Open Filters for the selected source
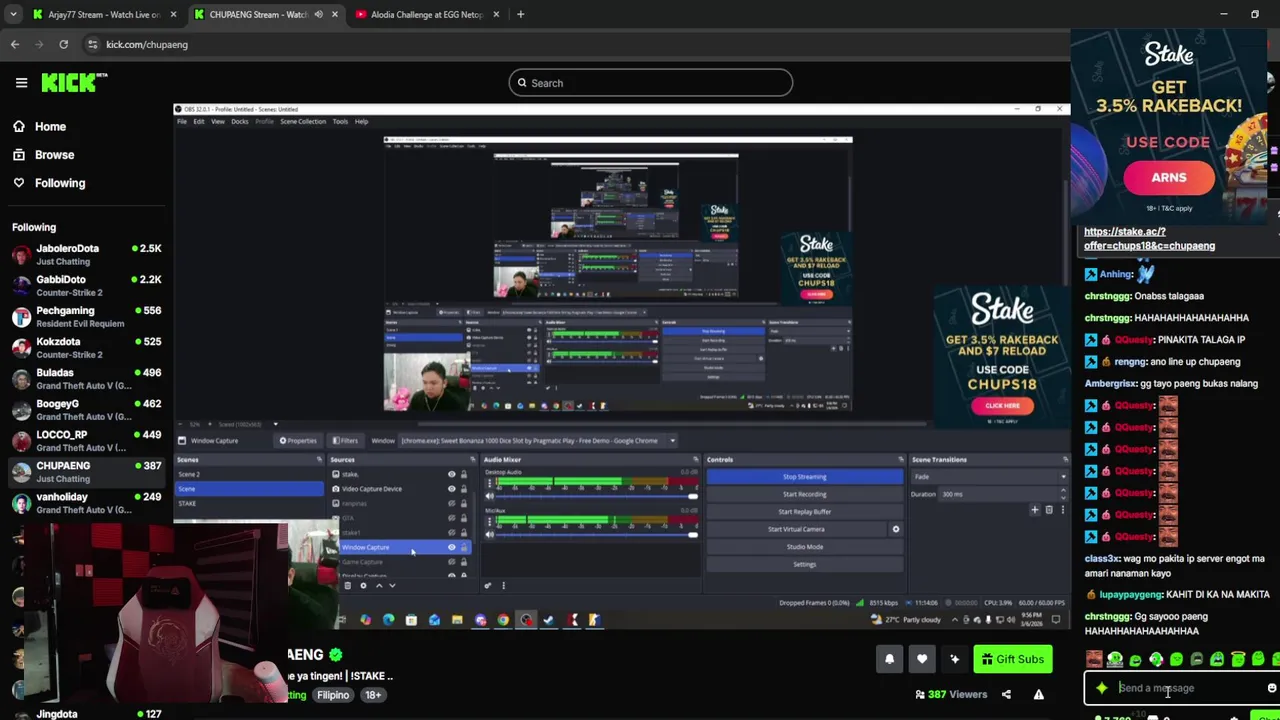The width and height of the screenshot is (1280, 720). coord(345,440)
